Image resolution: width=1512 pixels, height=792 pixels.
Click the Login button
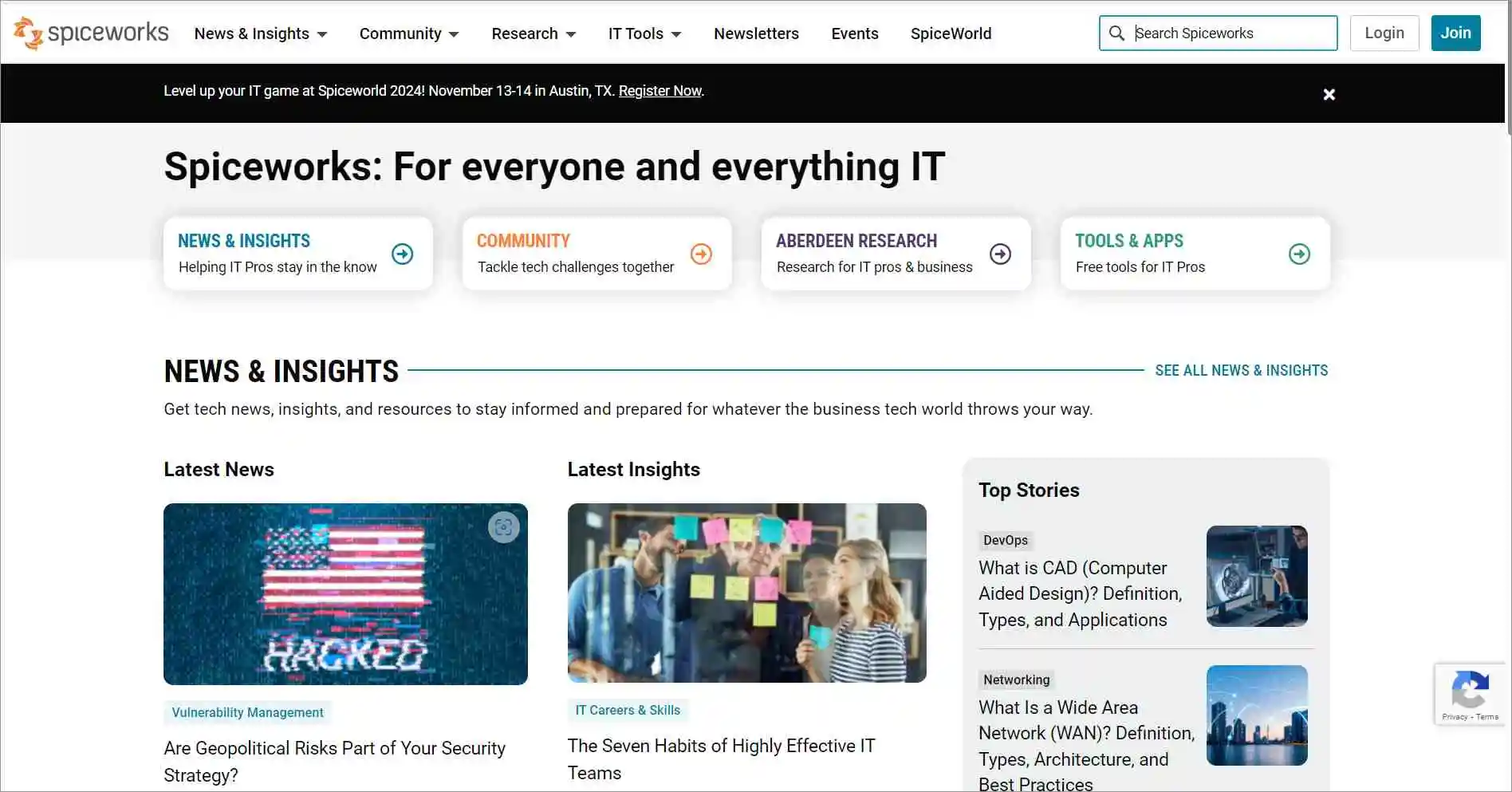click(1384, 33)
